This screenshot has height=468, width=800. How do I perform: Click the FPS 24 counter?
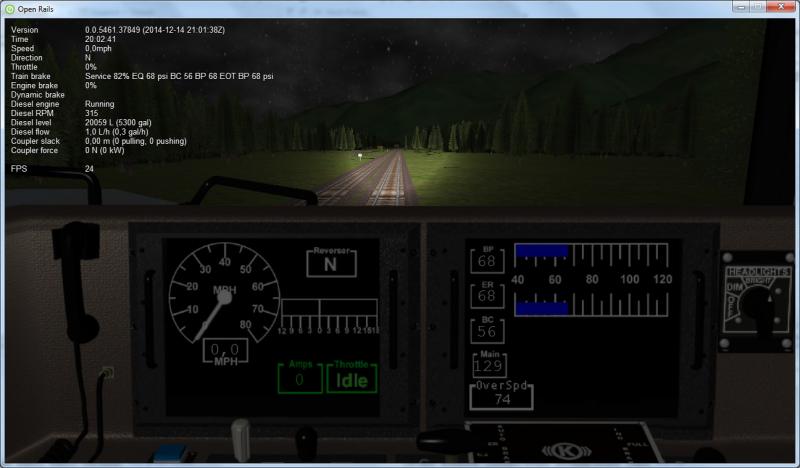pos(52,168)
